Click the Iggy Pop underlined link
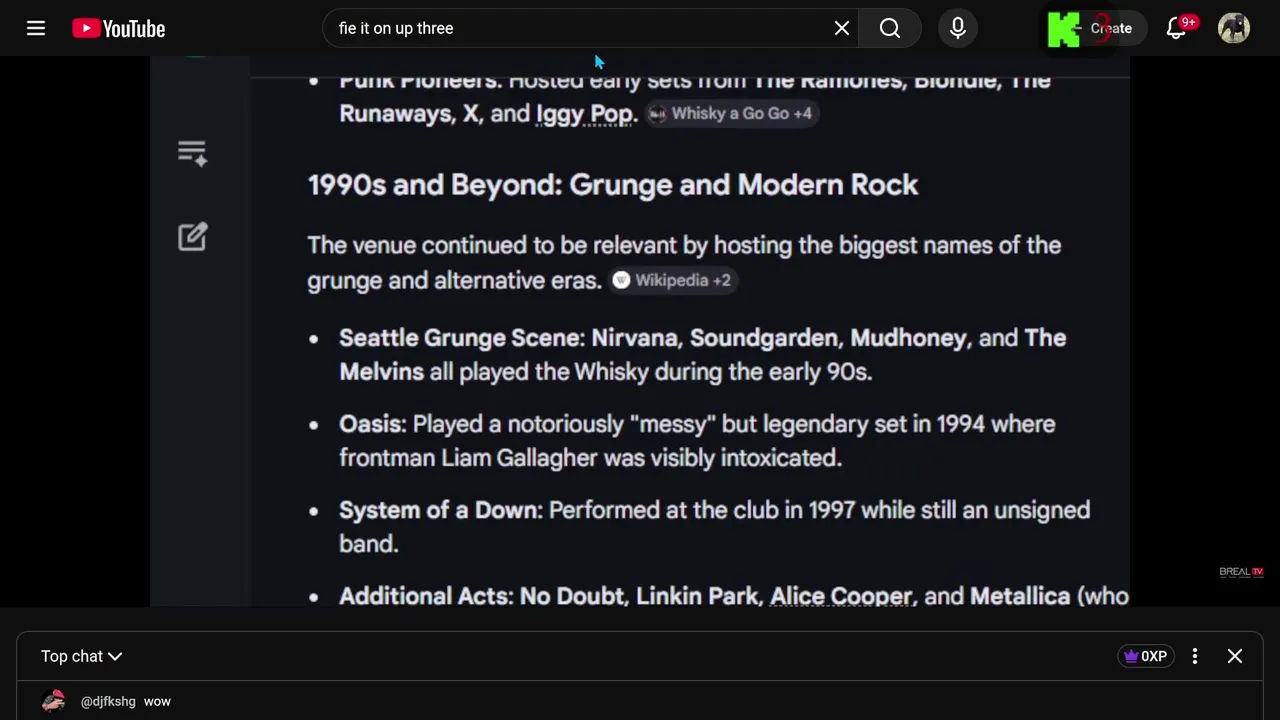1280x720 pixels. [584, 114]
